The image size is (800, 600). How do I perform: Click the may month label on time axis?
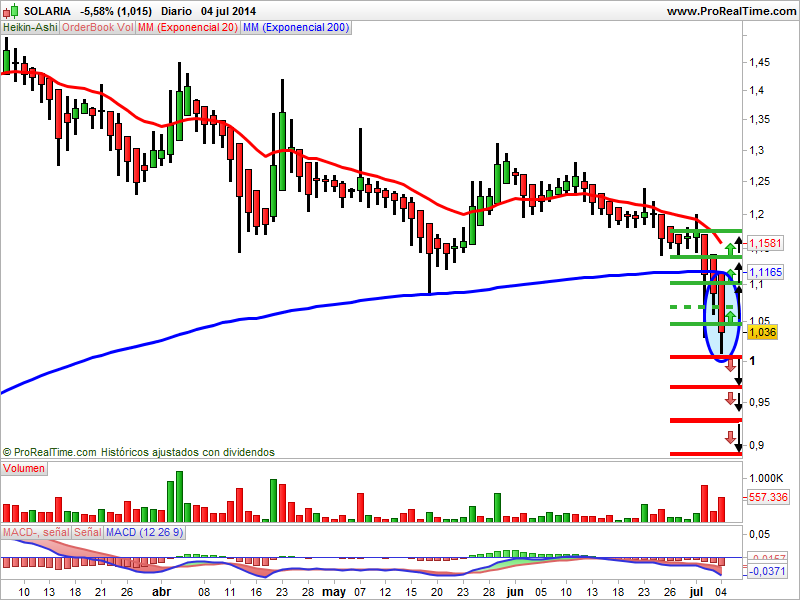tap(334, 592)
